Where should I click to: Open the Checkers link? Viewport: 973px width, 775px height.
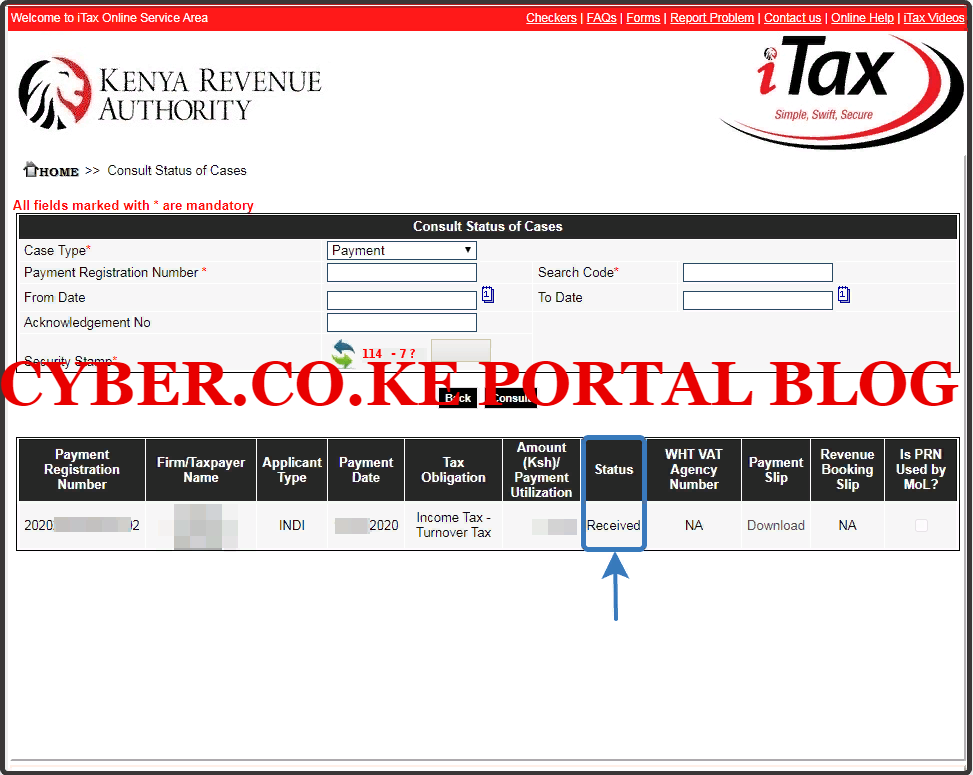(551, 18)
